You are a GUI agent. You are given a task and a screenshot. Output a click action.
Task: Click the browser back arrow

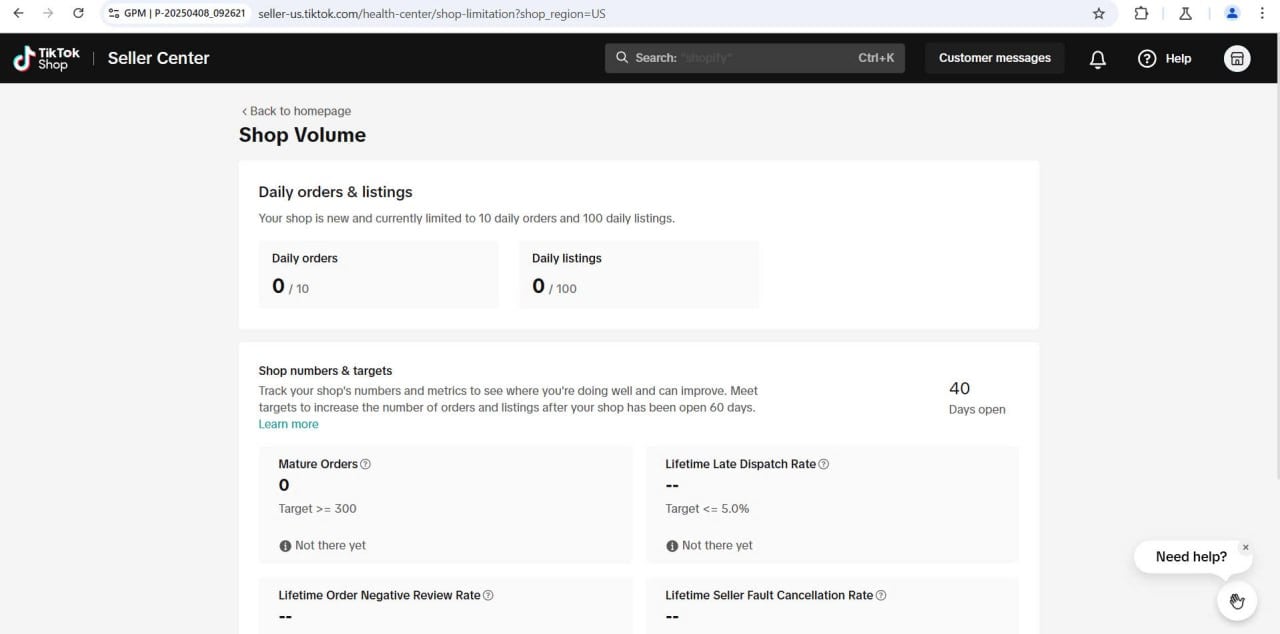pos(18,14)
